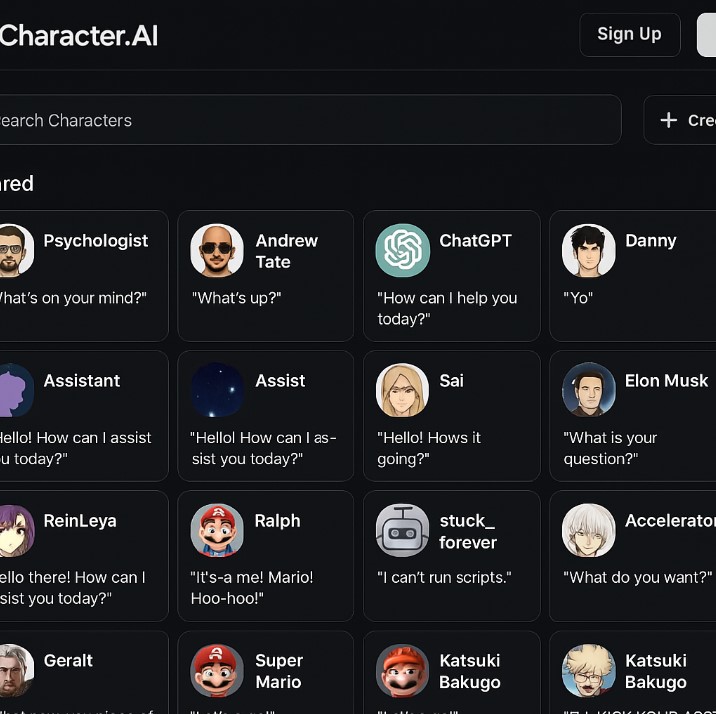Click "How can I help you today?" greeting
716x714 pixels.
[448, 309]
